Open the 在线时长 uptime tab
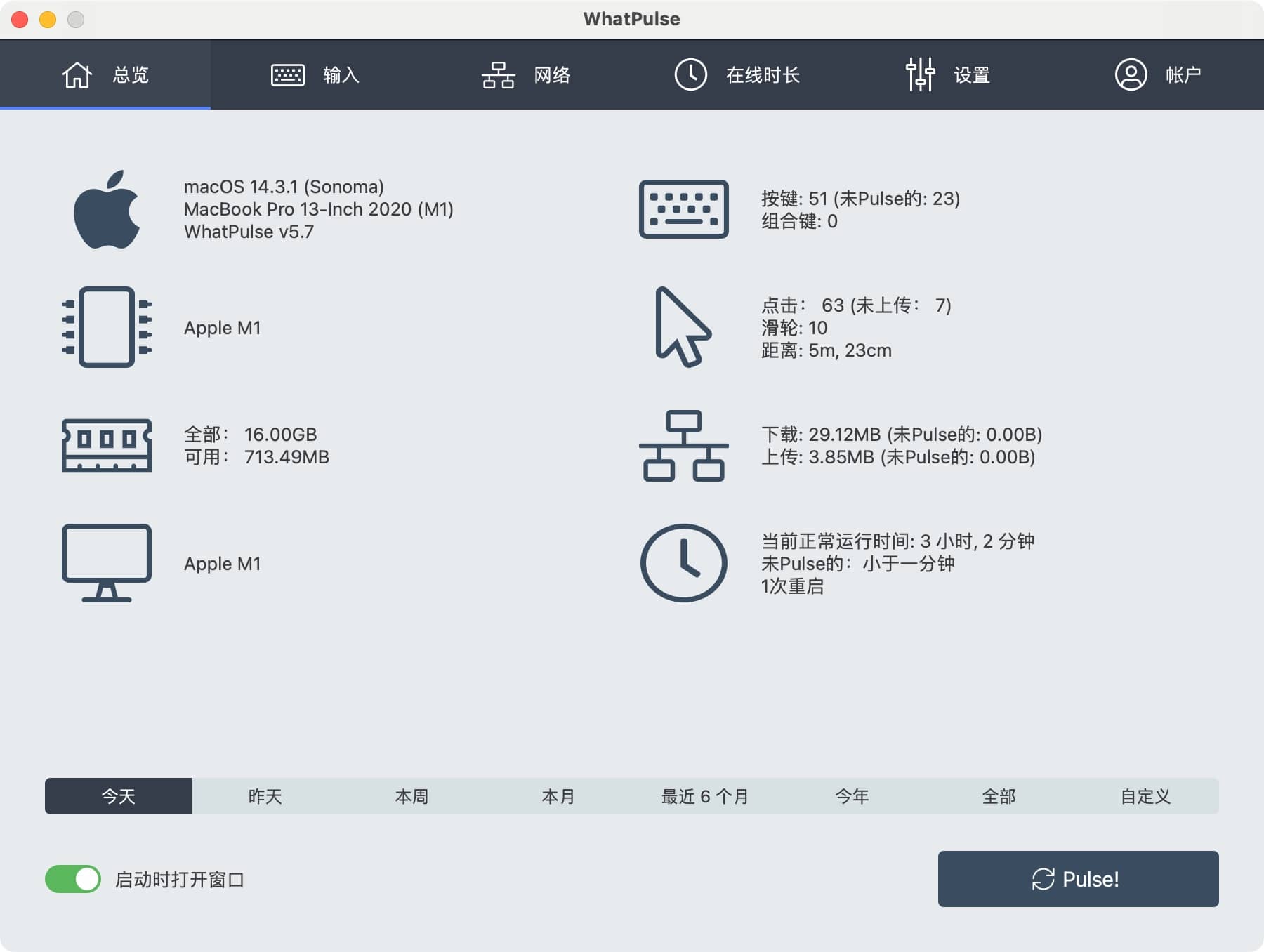 pyautogui.click(x=737, y=74)
